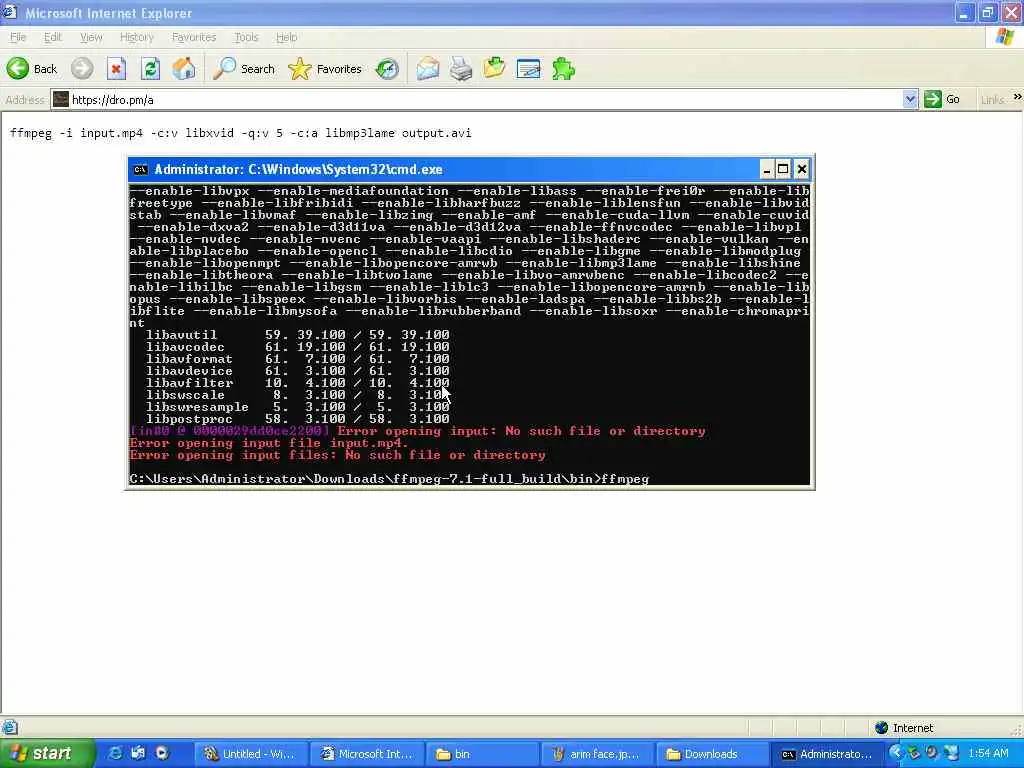Click the Links toolbar label
Image resolution: width=1024 pixels, height=768 pixels.
[x=991, y=100]
